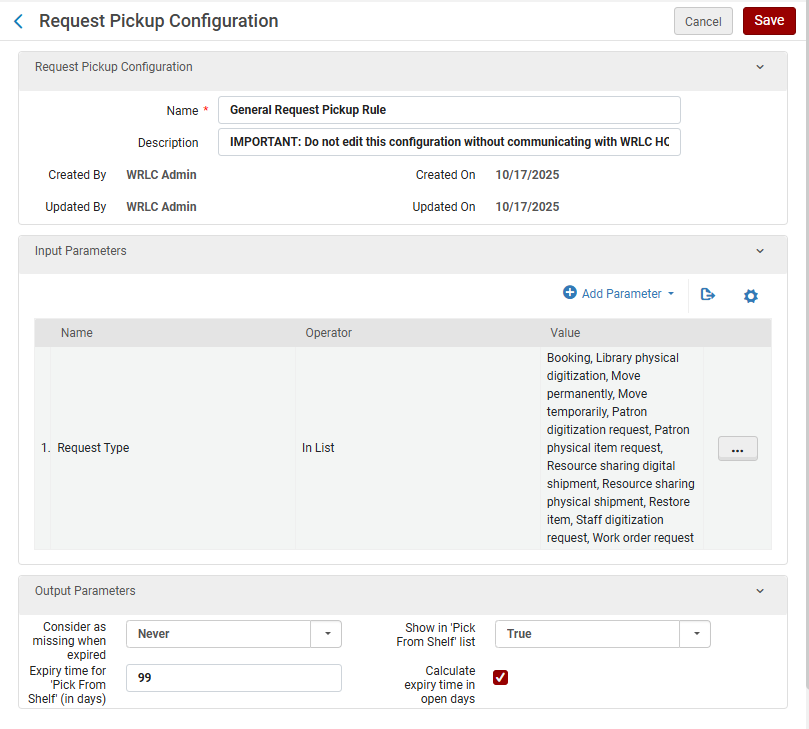Click the Expiry time days field
The width and height of the screenshot is (809, 729).
(234, 678)
